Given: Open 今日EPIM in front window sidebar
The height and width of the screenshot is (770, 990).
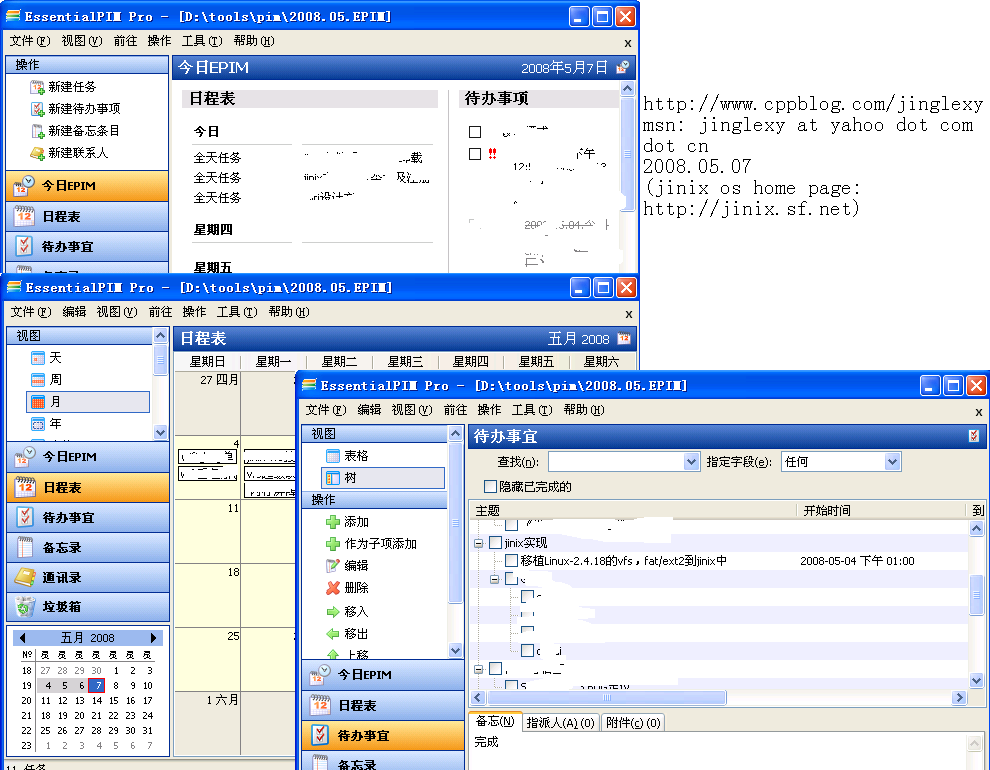Looking at the screenshot, I should [383, 675].
